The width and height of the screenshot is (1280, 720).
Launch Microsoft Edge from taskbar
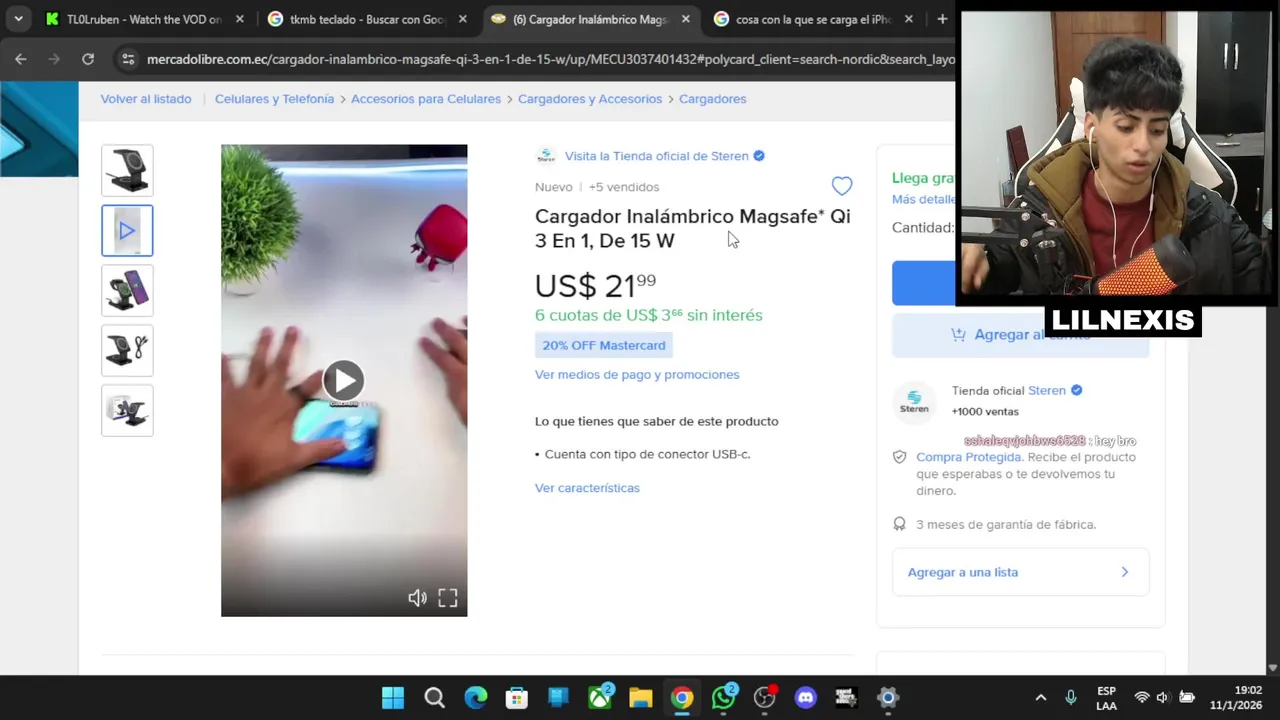(476, 698)
